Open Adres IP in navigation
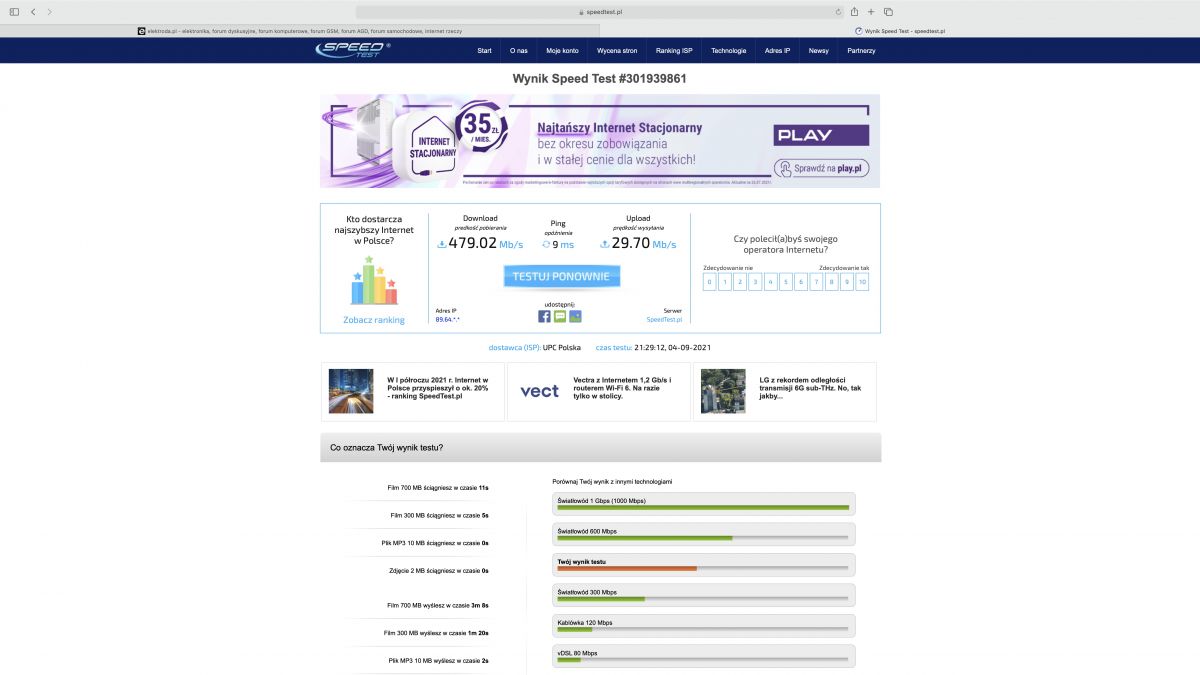The image size is (1200, 675). click(777, 50)
